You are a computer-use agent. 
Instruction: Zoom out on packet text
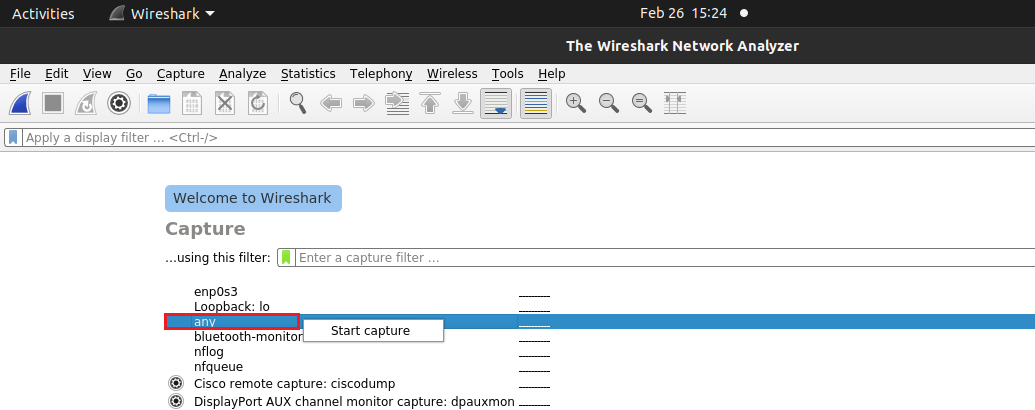tap(609, 103)
